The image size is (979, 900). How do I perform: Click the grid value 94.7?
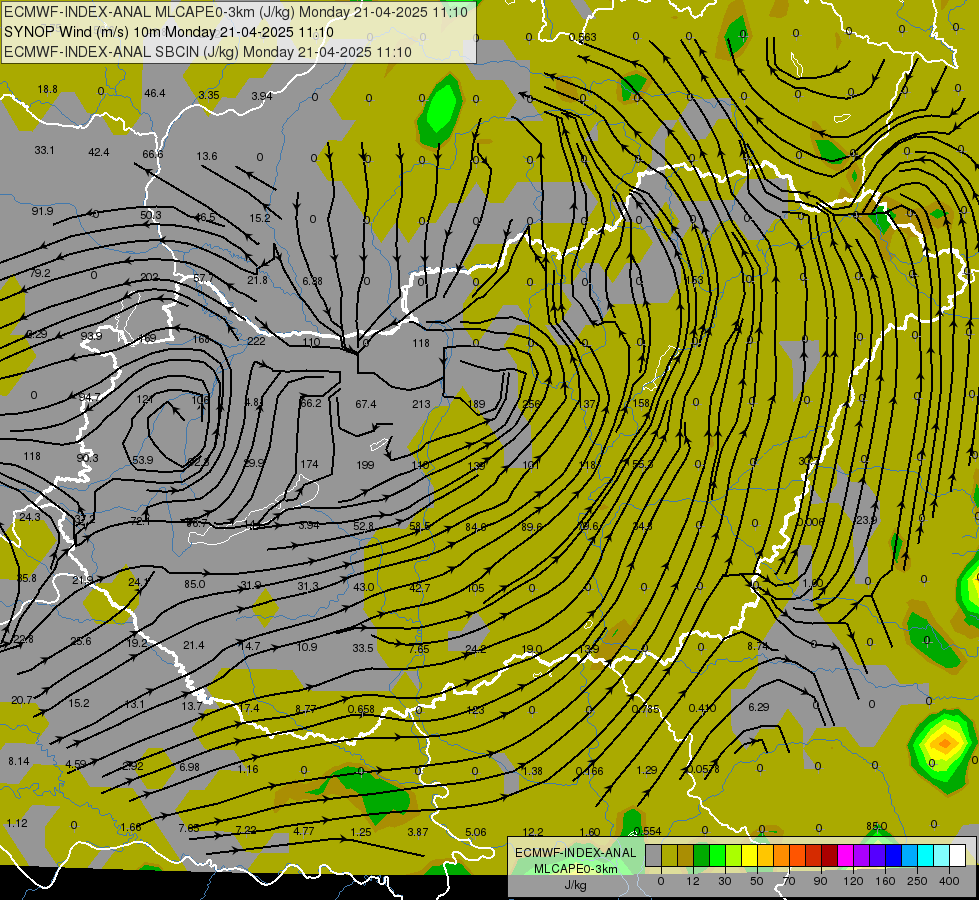click(x=89, y=397)
